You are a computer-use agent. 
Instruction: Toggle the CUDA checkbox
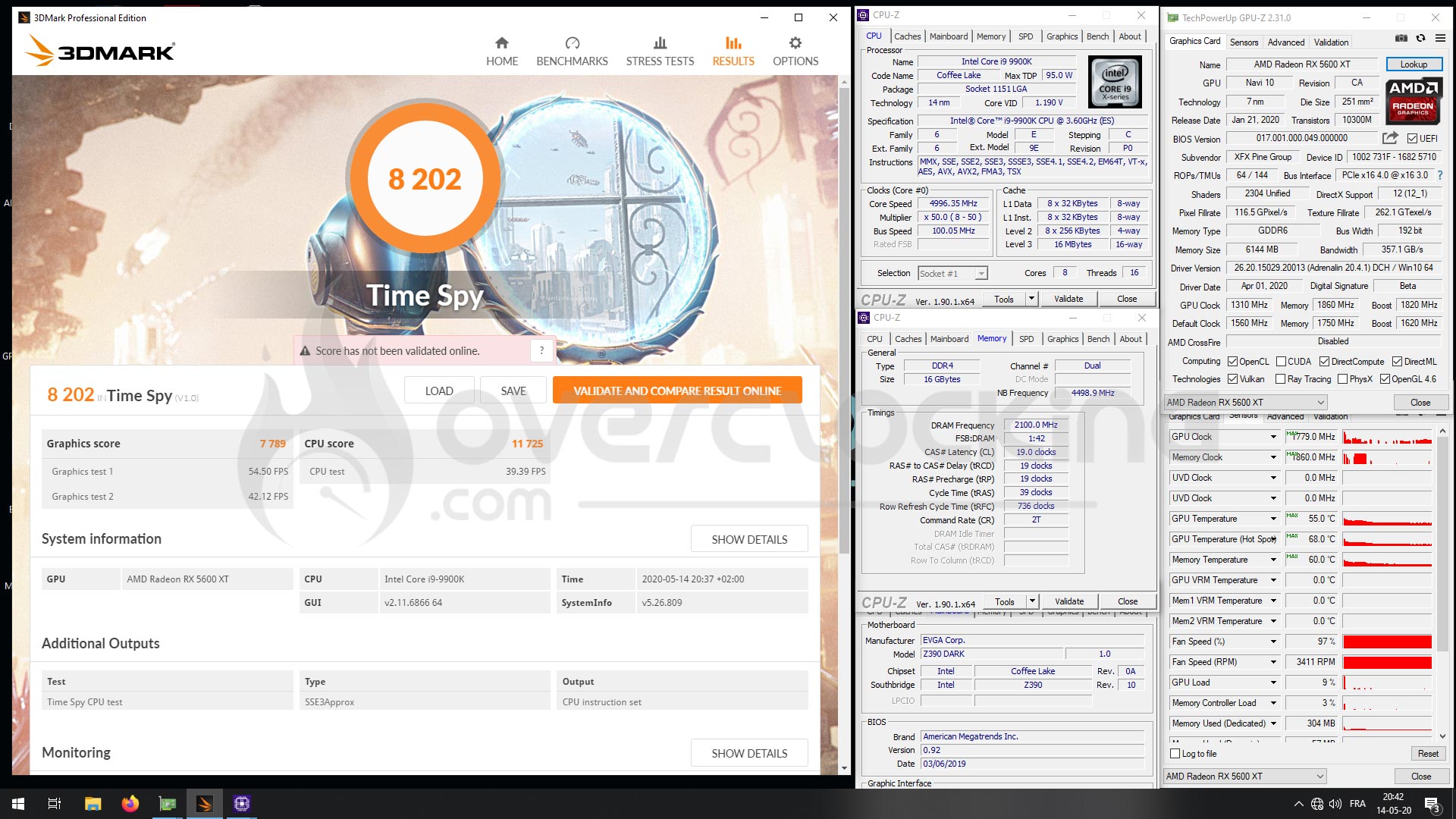click(1281, 362)
